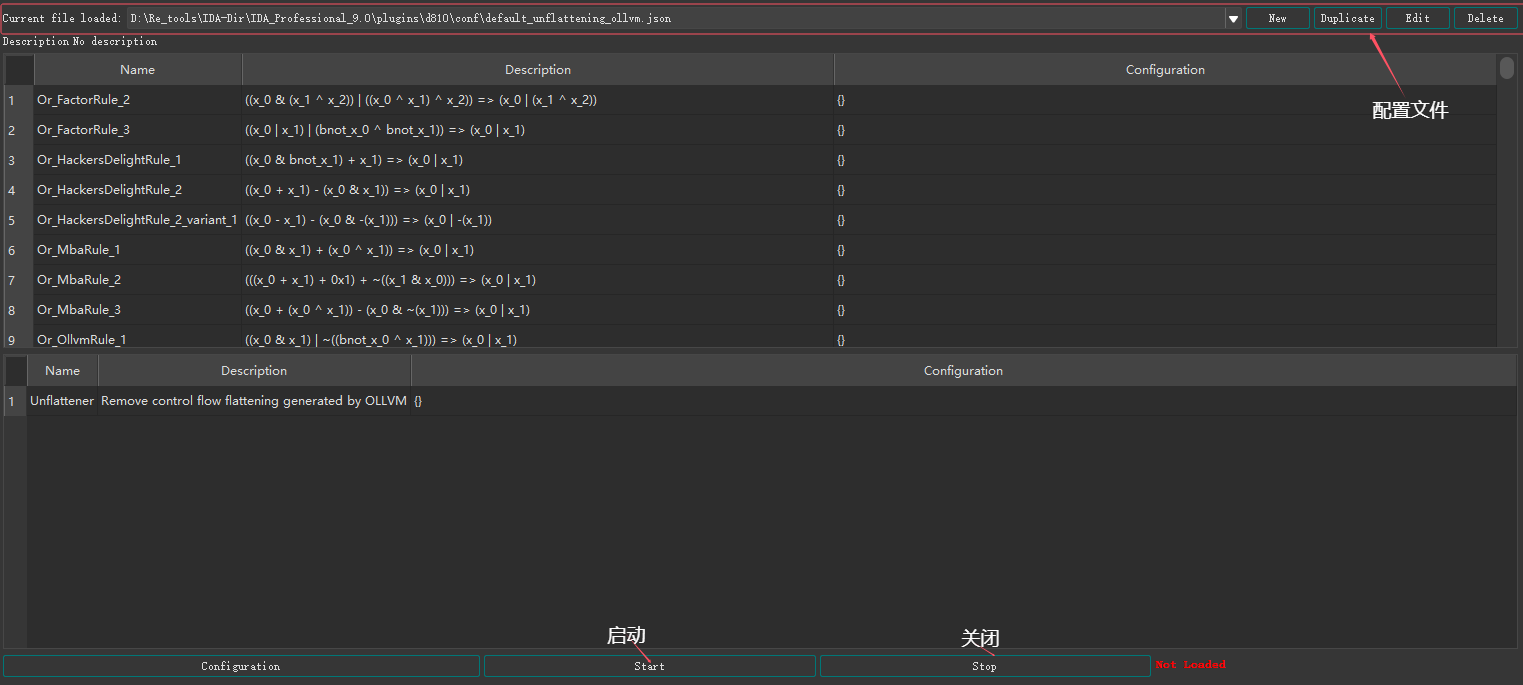
Task: Select the Unflattener rule in lower table
Action: pos(62,401)
